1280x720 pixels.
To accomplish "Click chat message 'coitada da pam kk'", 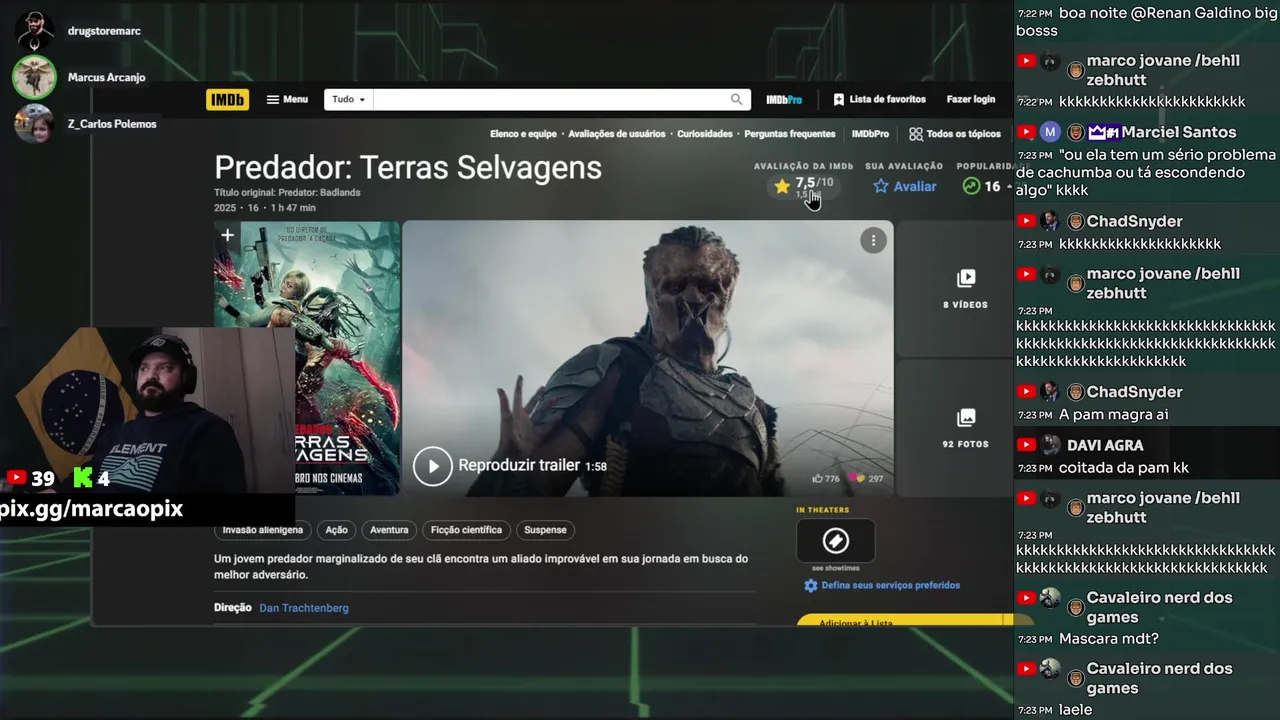I will [x=1124, y=468].
